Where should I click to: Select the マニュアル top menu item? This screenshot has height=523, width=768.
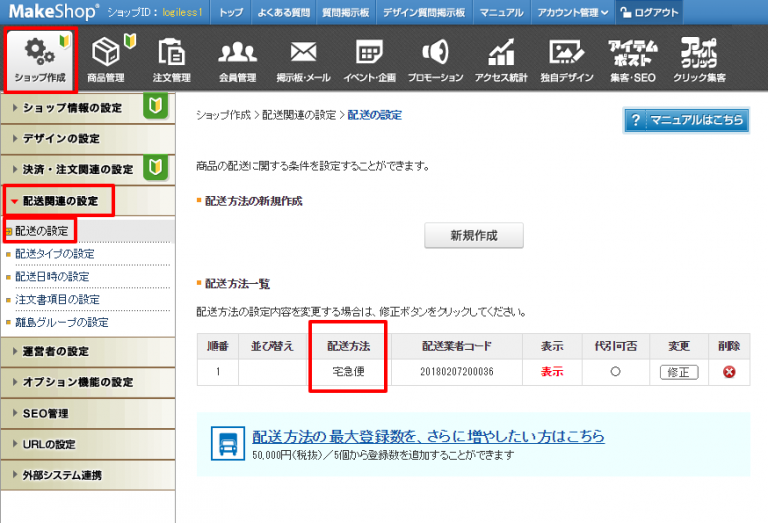pyautogui.click(x=500, y=13)
